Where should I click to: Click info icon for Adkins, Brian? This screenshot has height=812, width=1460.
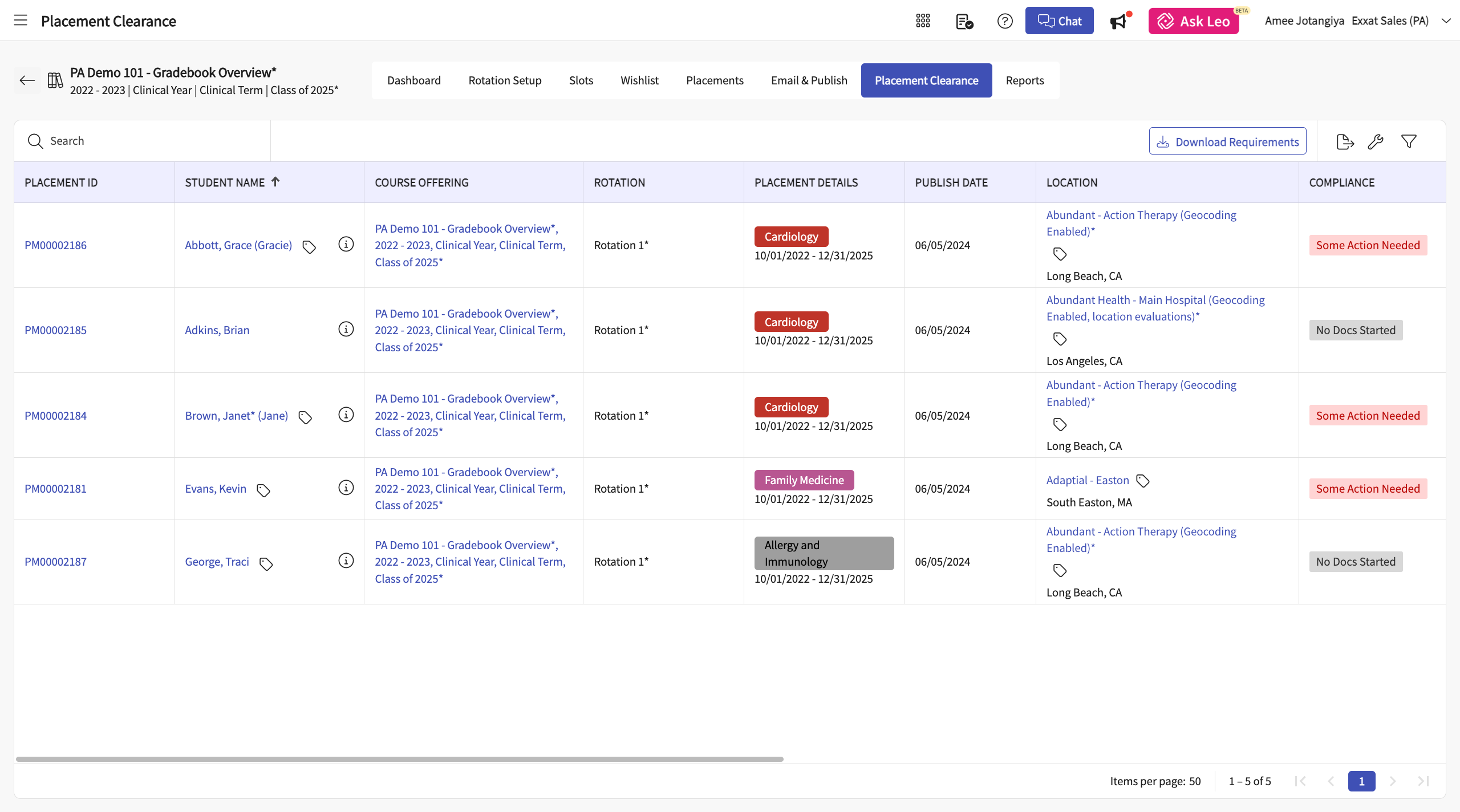(346, 330)
